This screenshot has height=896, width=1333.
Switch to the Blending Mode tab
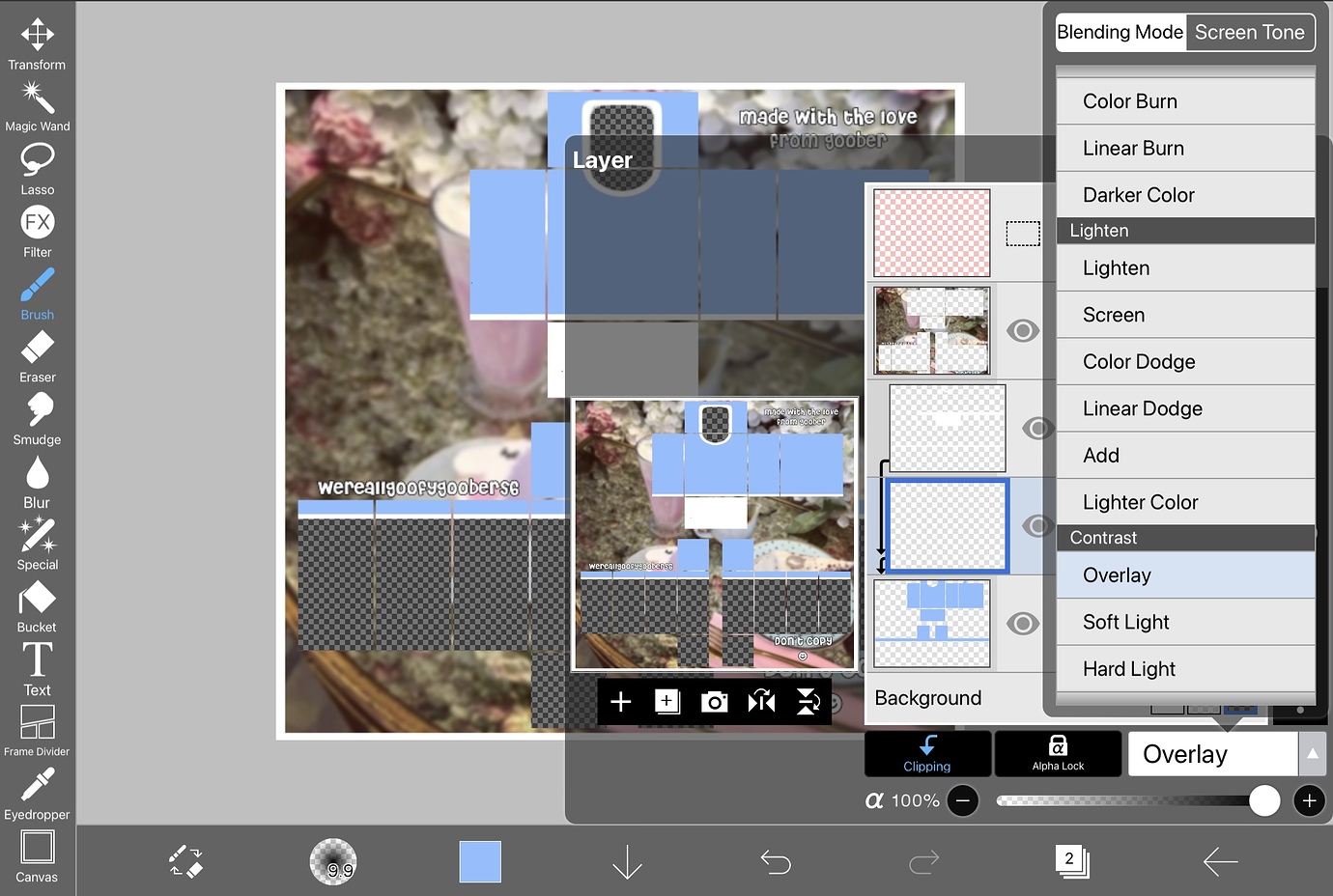point(1120,32)
